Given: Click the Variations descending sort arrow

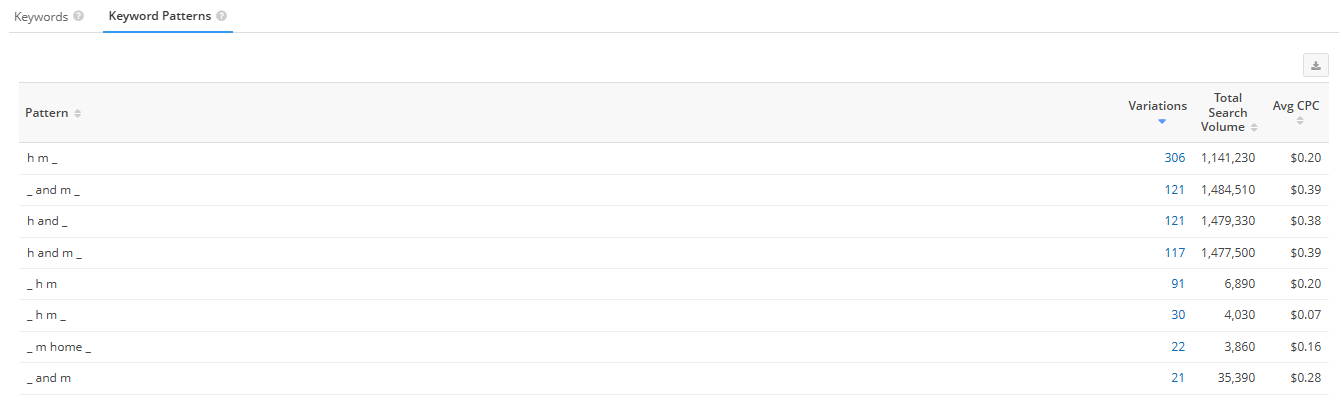Looking at the screenshot, I should (1162, 121).
